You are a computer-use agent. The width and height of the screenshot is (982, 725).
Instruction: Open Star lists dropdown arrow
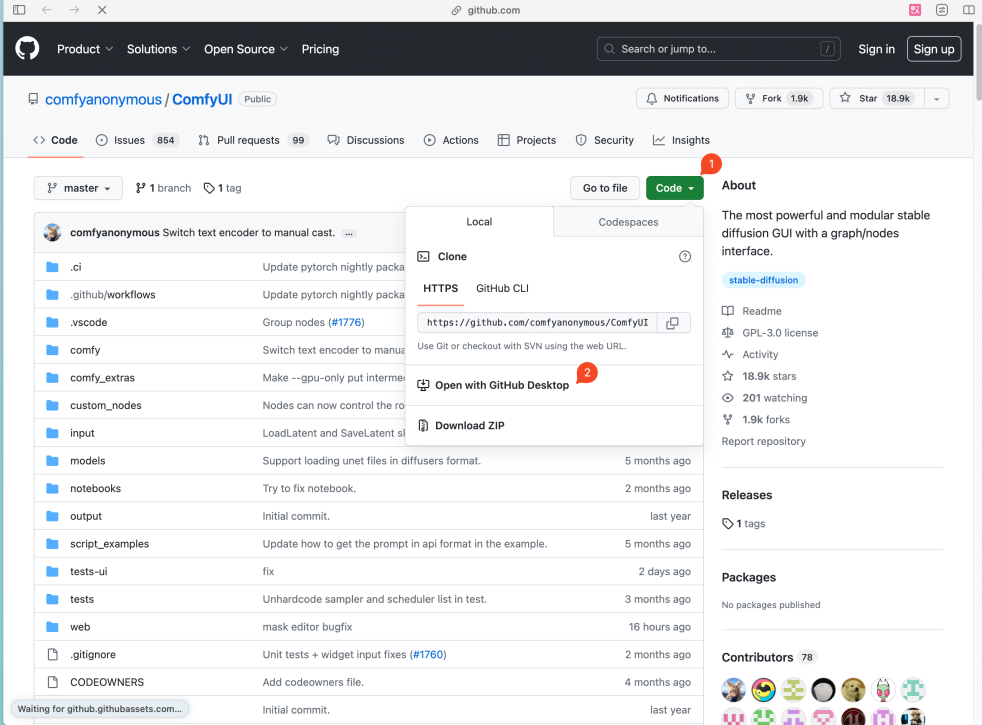(x=937, y=98)
